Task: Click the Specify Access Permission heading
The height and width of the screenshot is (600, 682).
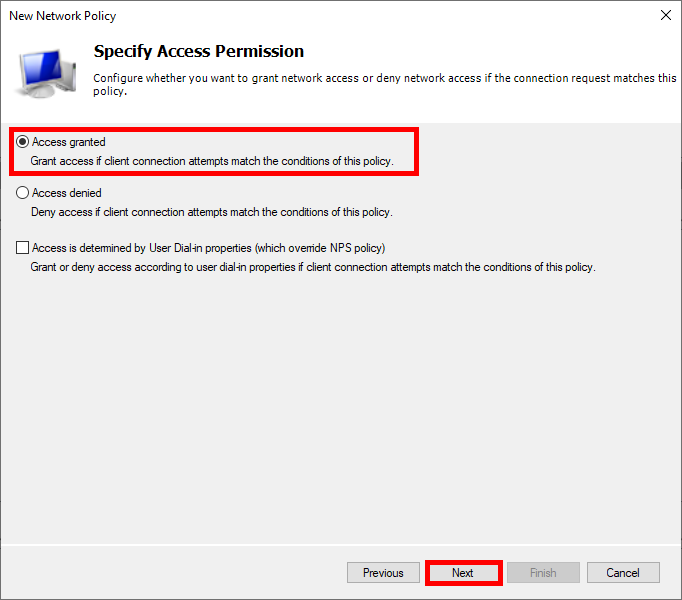Action: pos(198,51)
